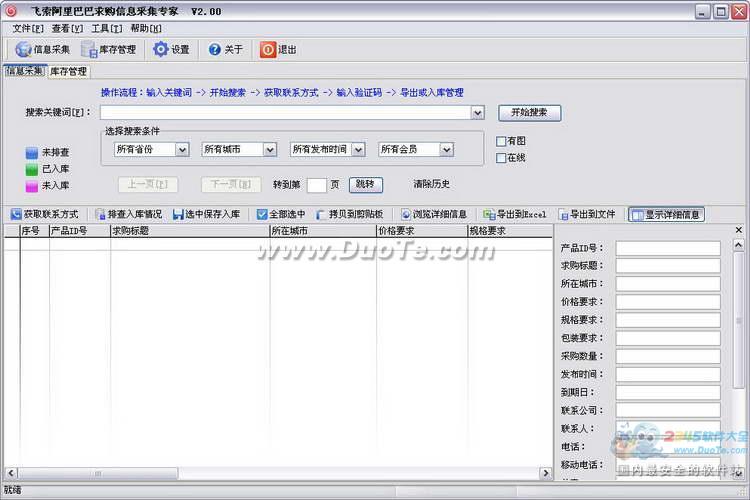Open the 所有会员 dropdown
The height and width of the screenshot is (500, 750).
[446, 150]
